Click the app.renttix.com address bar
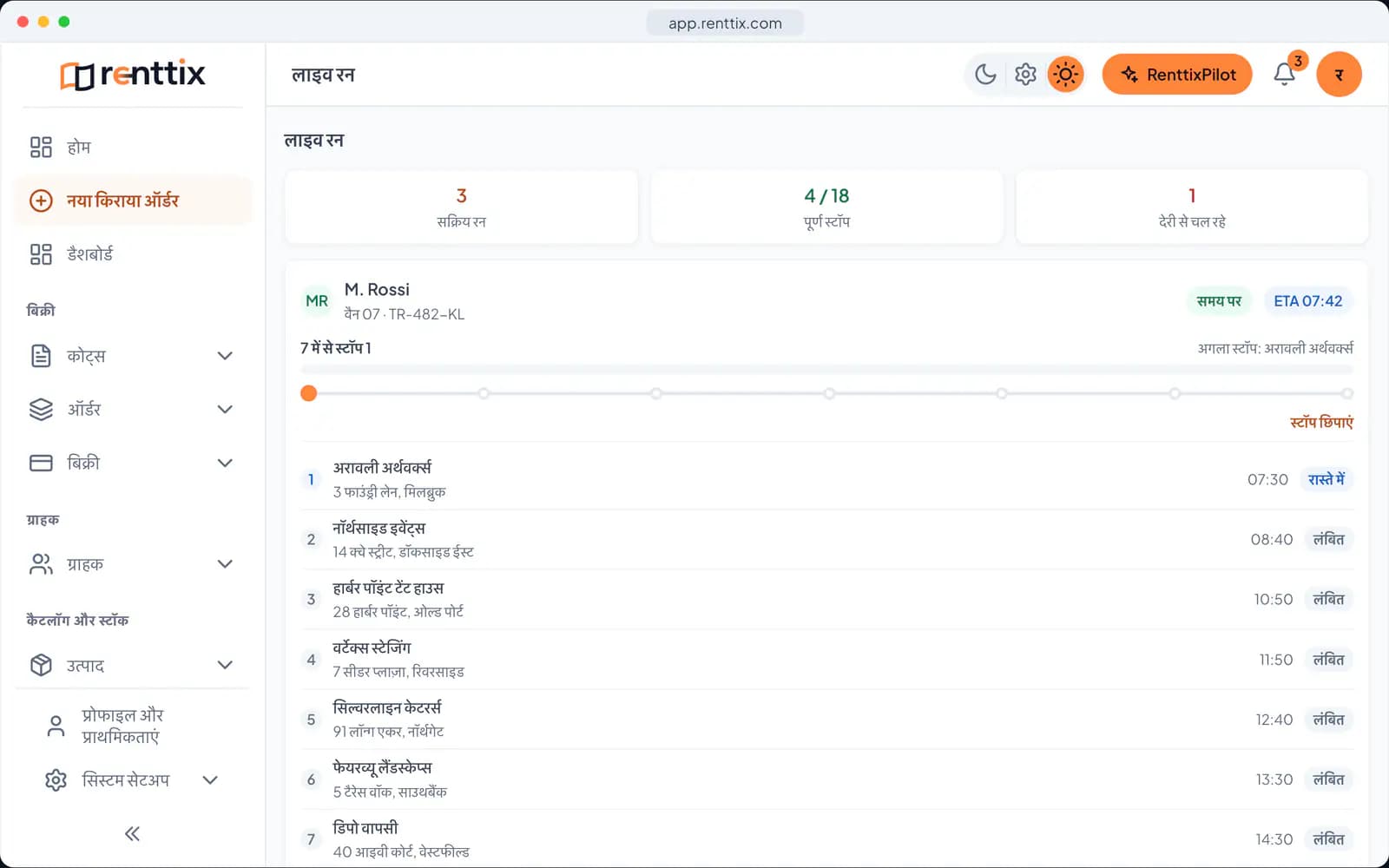1389x868 pixels. coord(725,23)
